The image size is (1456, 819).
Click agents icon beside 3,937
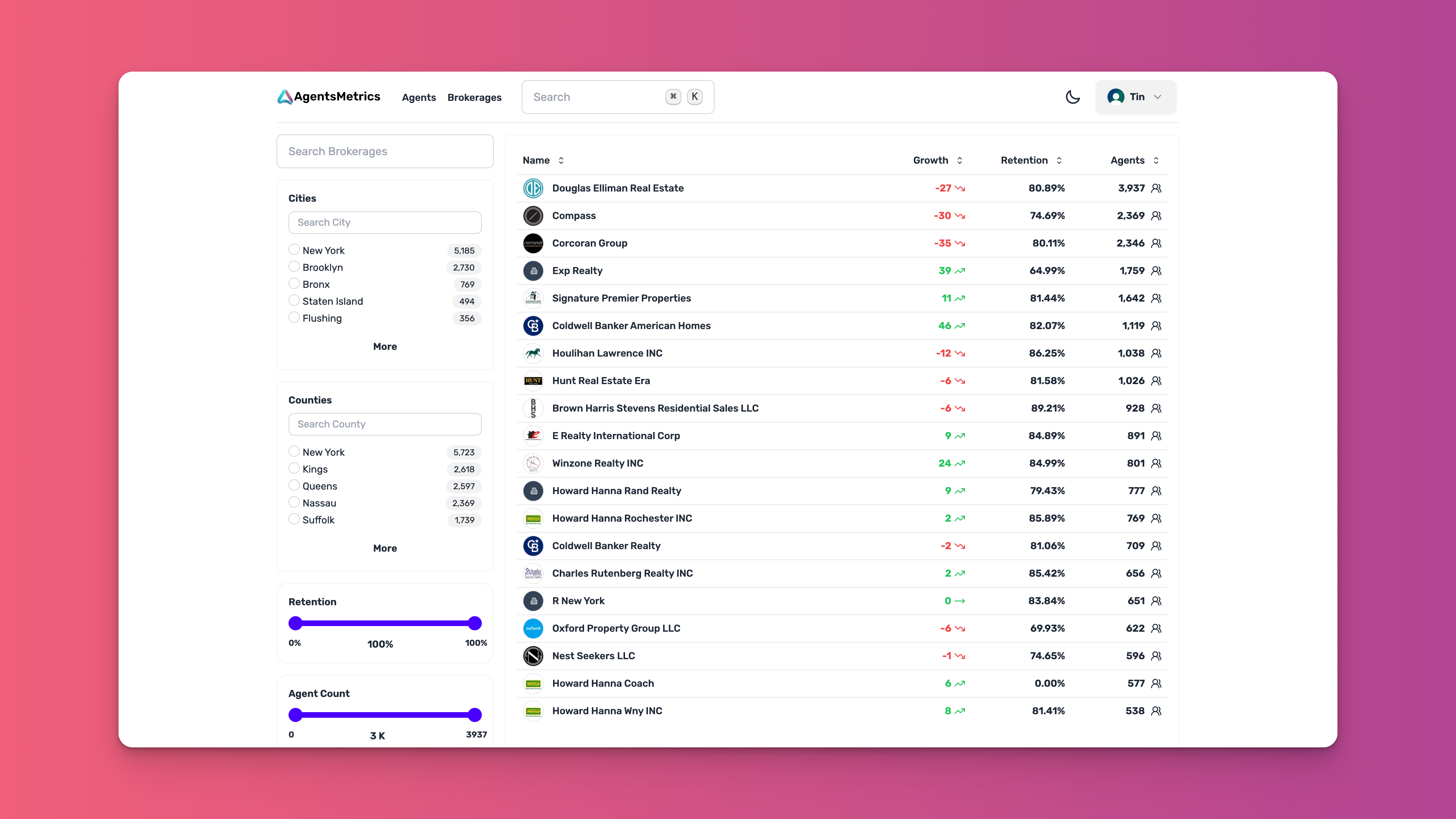1156,188
